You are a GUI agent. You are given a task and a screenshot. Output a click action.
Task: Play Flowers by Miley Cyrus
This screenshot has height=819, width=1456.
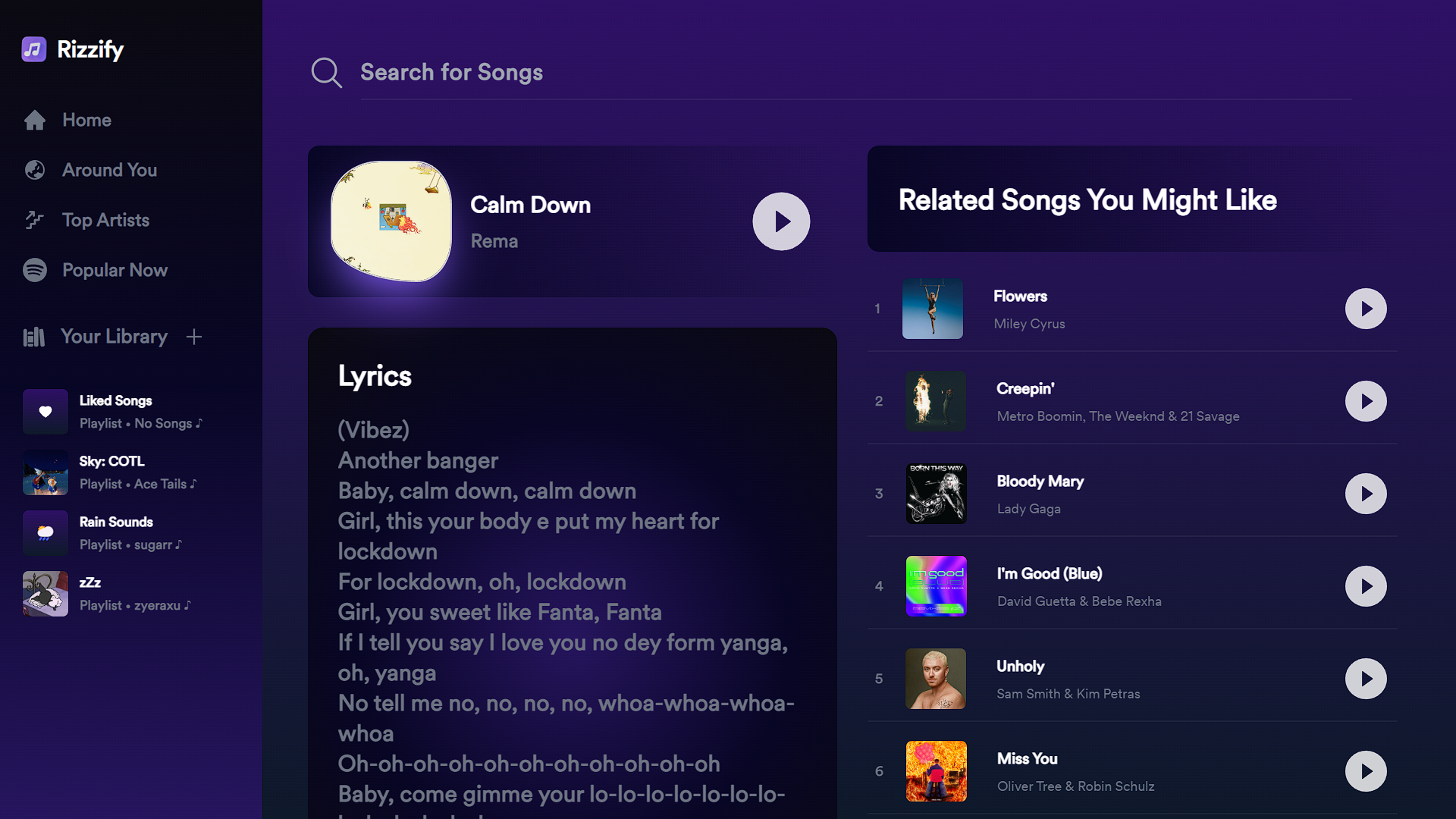pos(1365,309)
